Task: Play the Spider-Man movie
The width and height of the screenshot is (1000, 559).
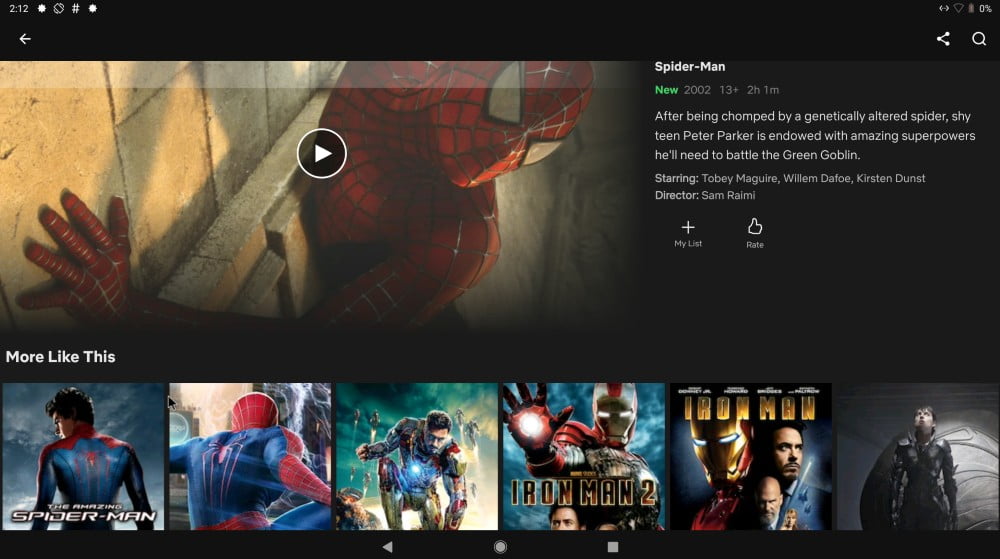Action: [321, 153]
